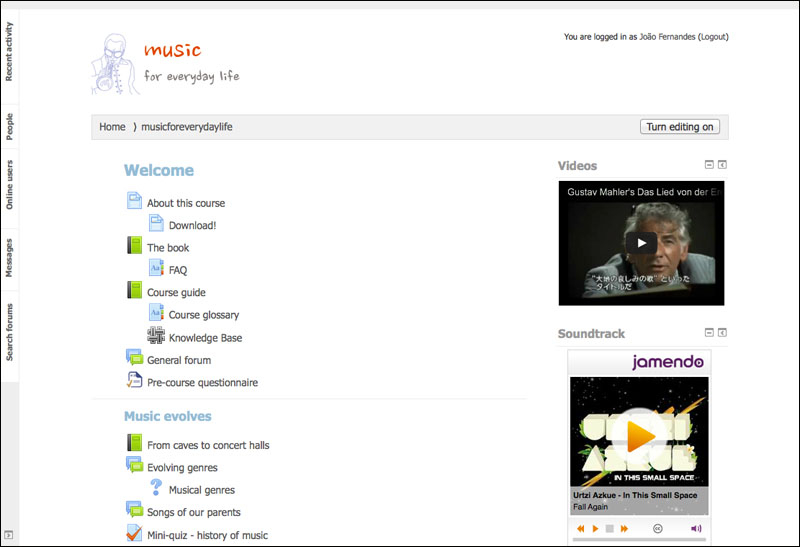Play the Gustav Mahler video
800x547 pixels.
pos(641,242)
